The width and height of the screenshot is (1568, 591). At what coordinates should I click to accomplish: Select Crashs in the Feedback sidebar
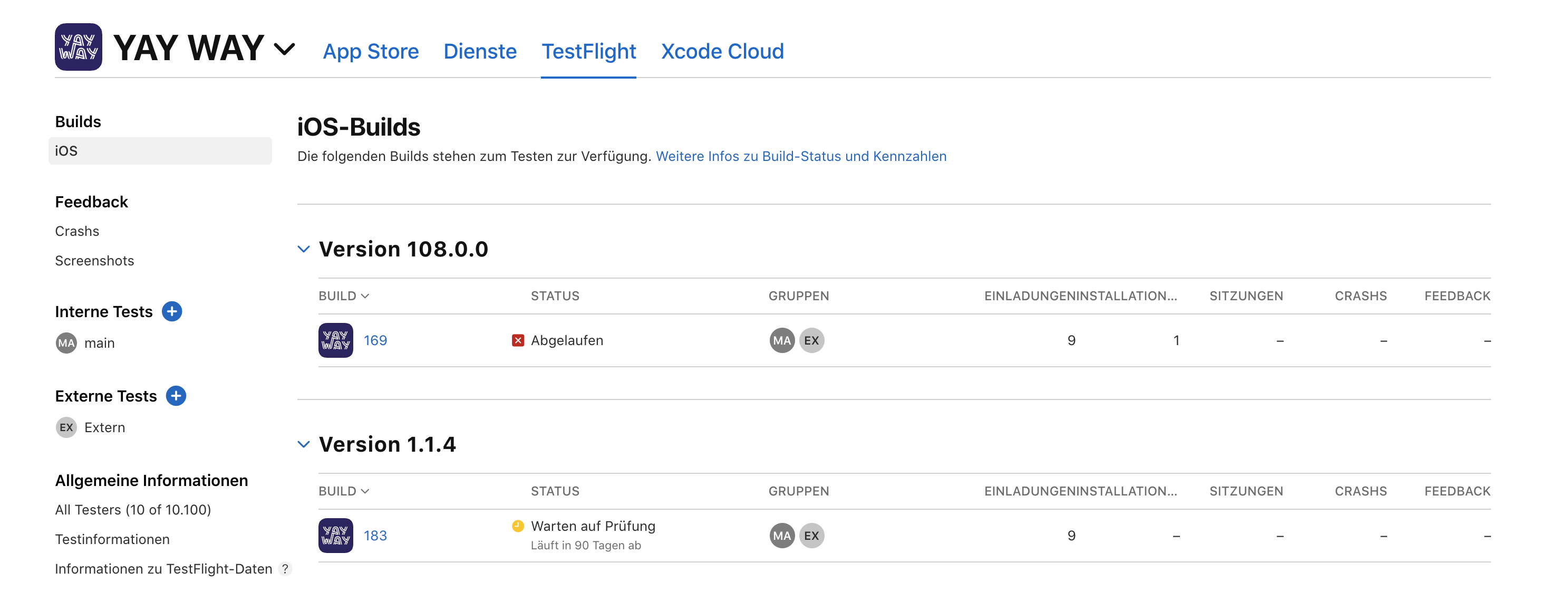[76, 232]
